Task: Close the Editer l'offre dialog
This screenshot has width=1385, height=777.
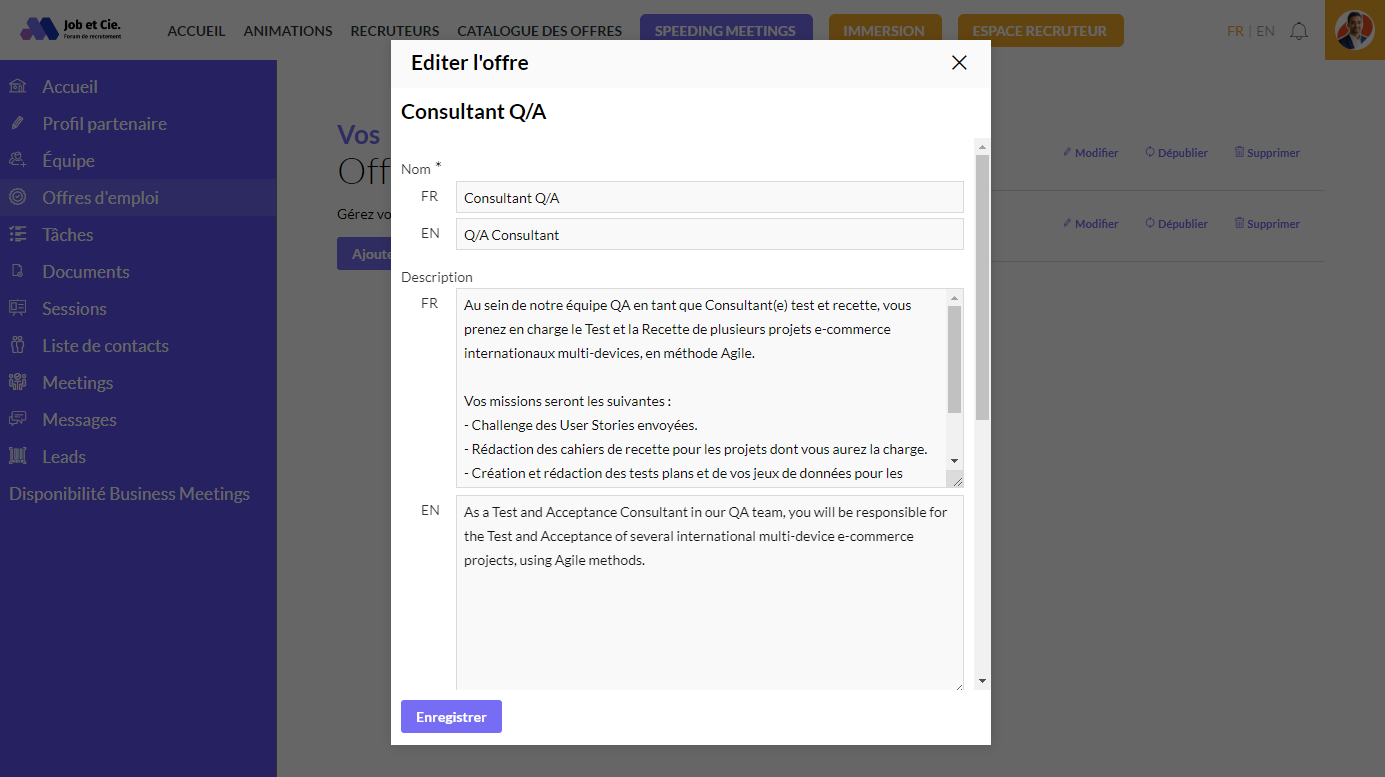Action: point(959,63)
